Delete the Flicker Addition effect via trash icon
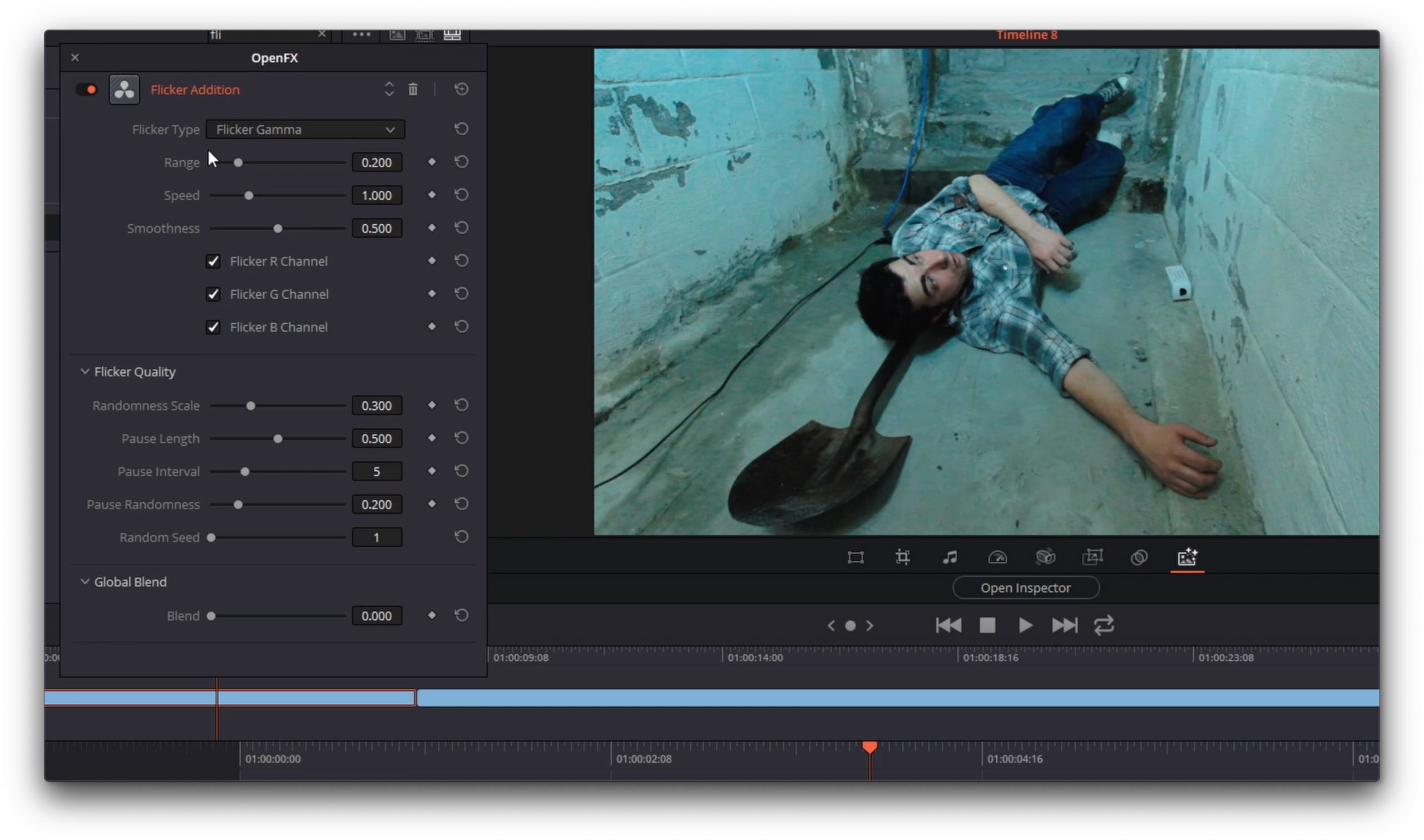This screenshot has width=1424, height=840. 413,90
